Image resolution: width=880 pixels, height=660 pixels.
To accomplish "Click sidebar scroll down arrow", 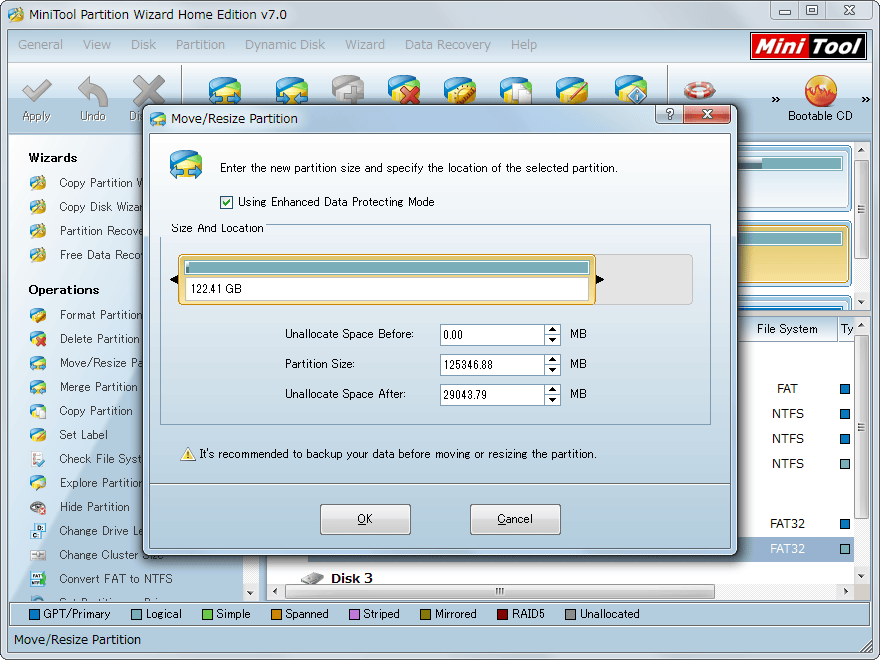I will coord(250,593).
